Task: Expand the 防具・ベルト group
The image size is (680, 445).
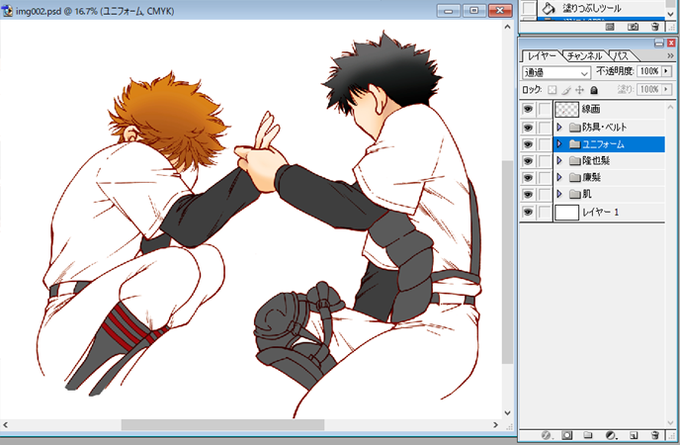Action: [559, 127]
